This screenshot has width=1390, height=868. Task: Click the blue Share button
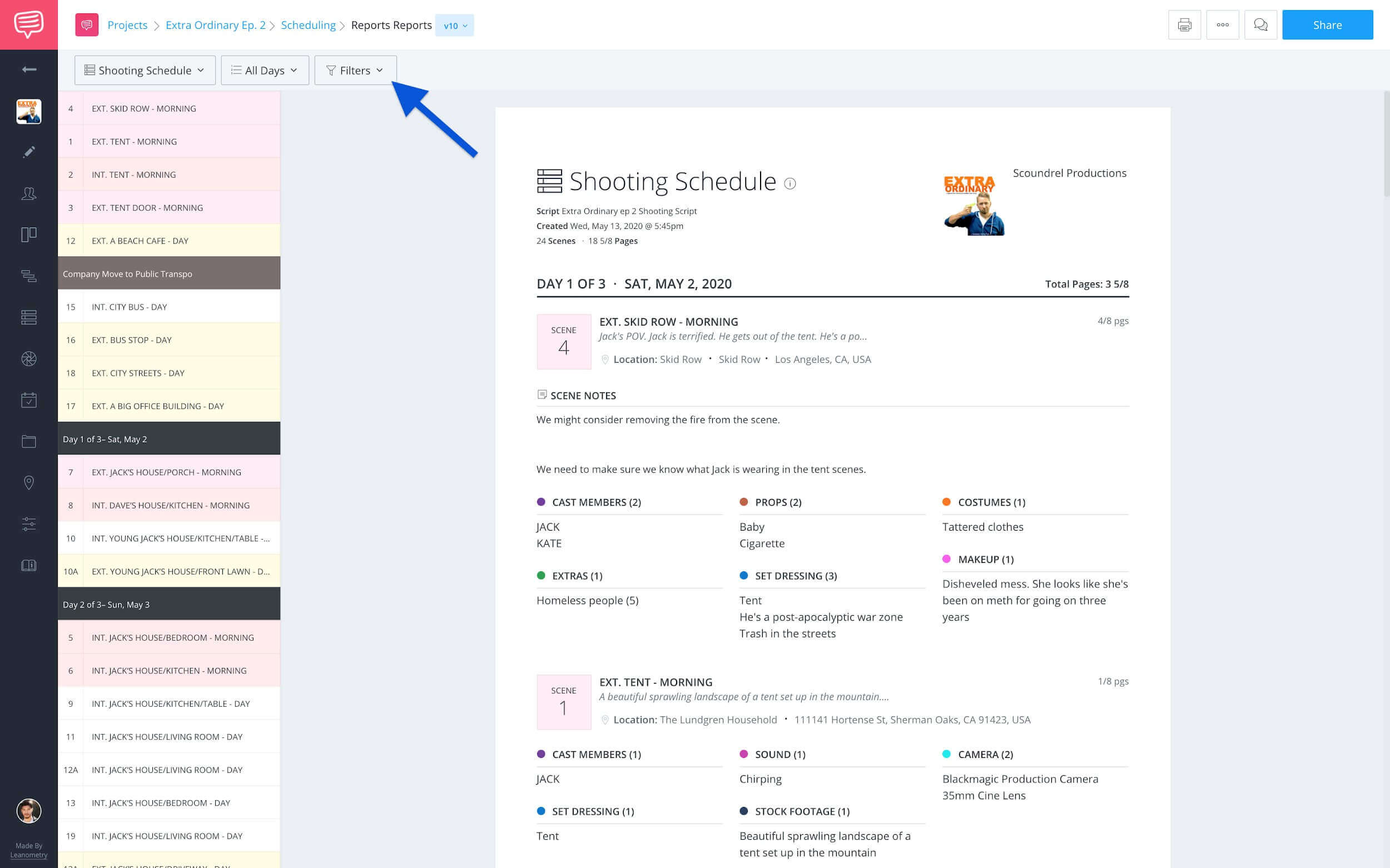pos(1327,24)
